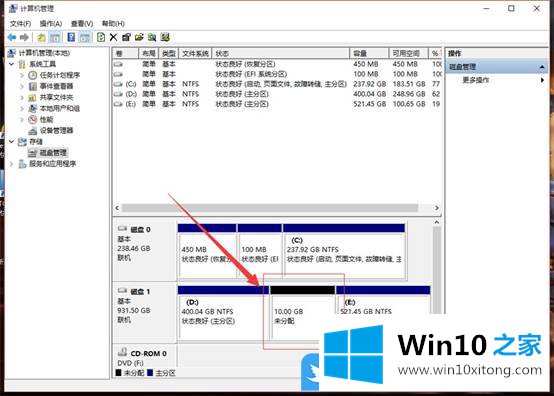Select the (E:) 521.45 GB NTFS partition block
This screenshot has width=554, height=396.
[383, 300]
